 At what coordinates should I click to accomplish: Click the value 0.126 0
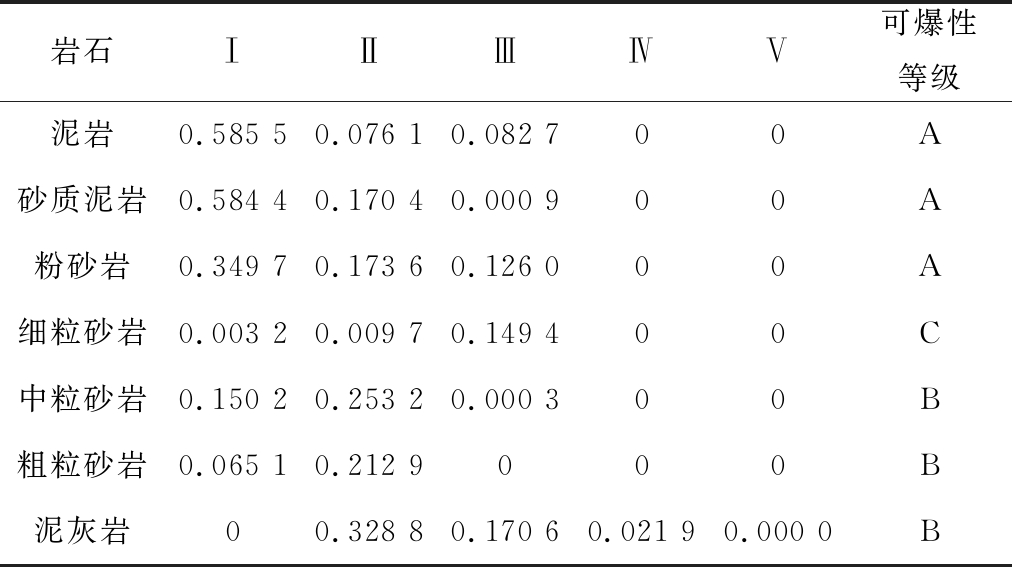tap(504, 267)
